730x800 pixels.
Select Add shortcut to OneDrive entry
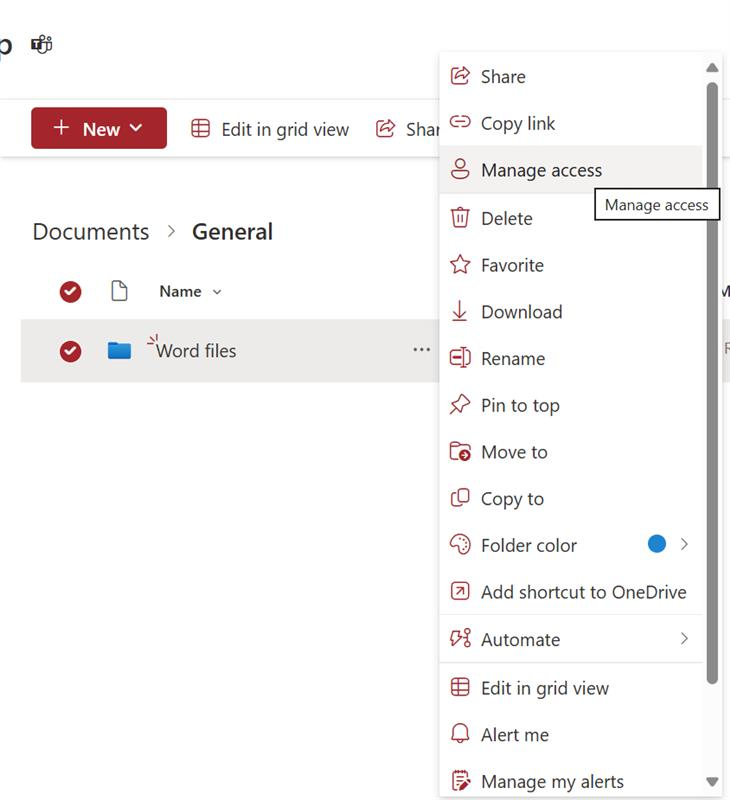(x=571, y=592)
